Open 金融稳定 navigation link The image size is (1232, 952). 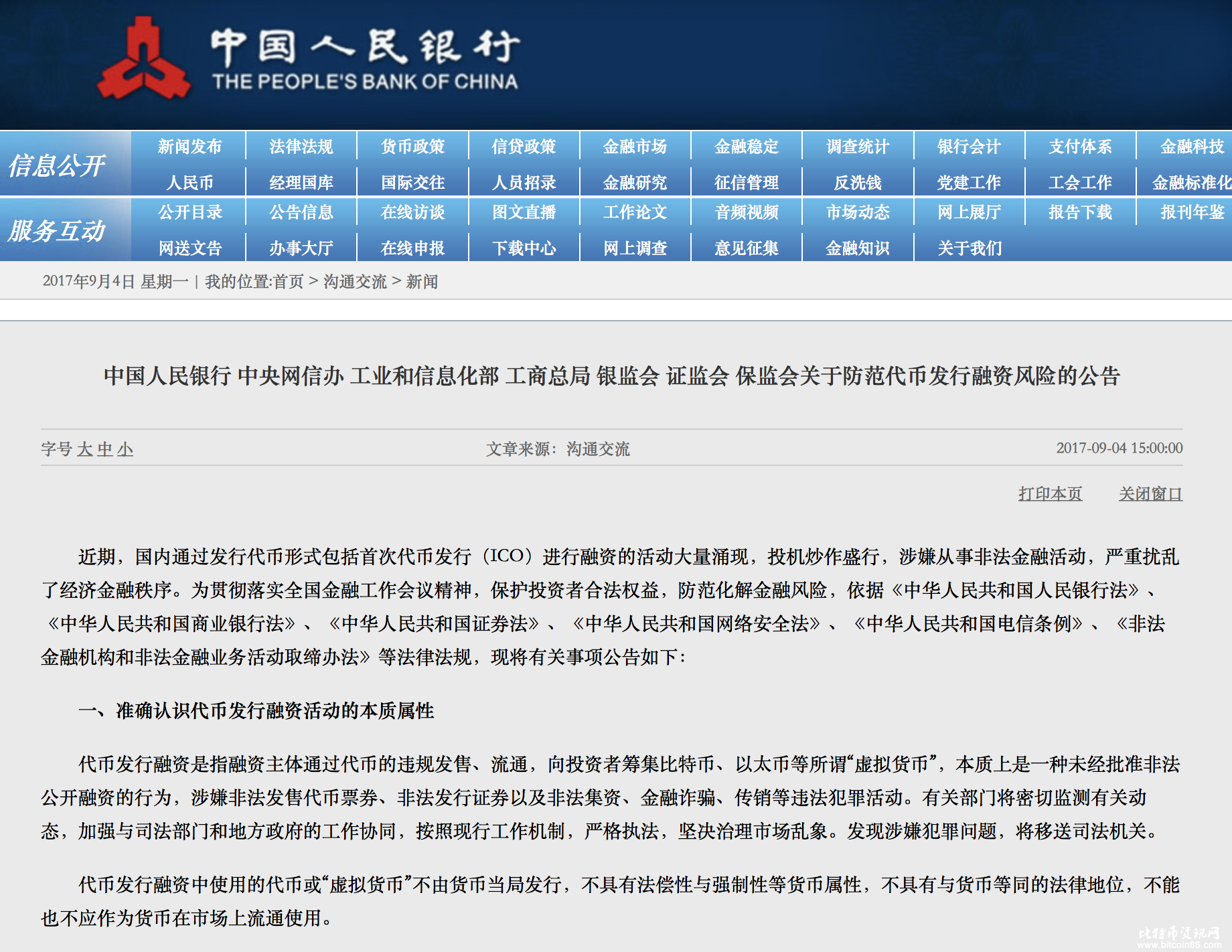point(746,147)
